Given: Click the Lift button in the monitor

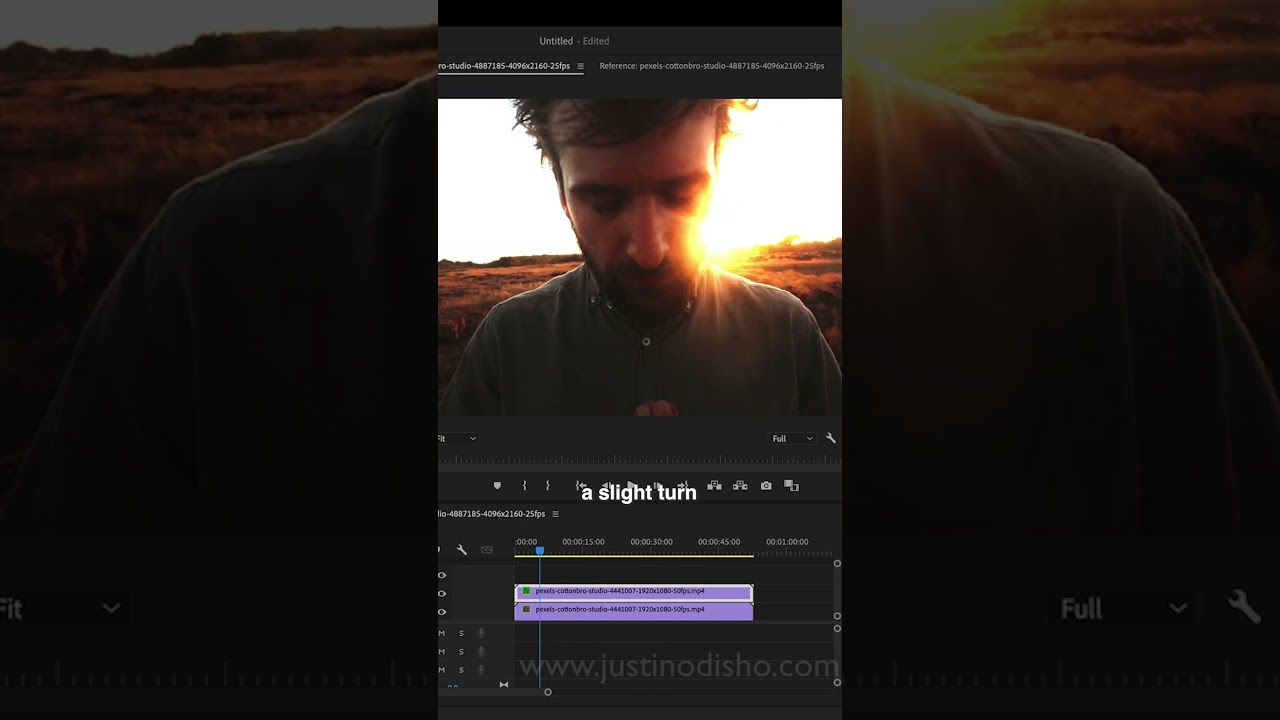Looking at the screenshot, I should (x=714, y=486).
